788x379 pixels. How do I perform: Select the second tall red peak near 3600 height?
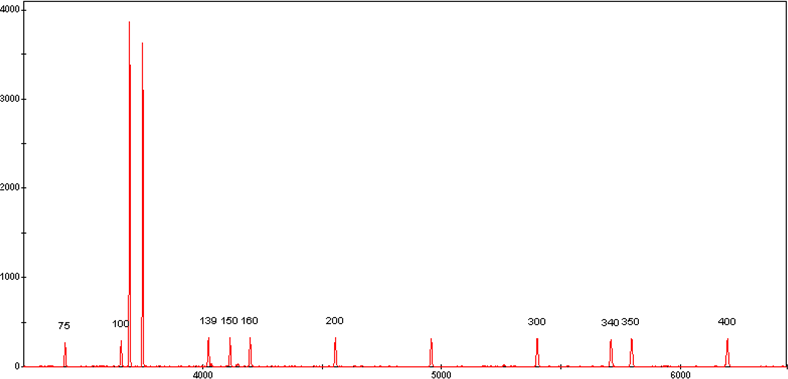coord(143,204)
